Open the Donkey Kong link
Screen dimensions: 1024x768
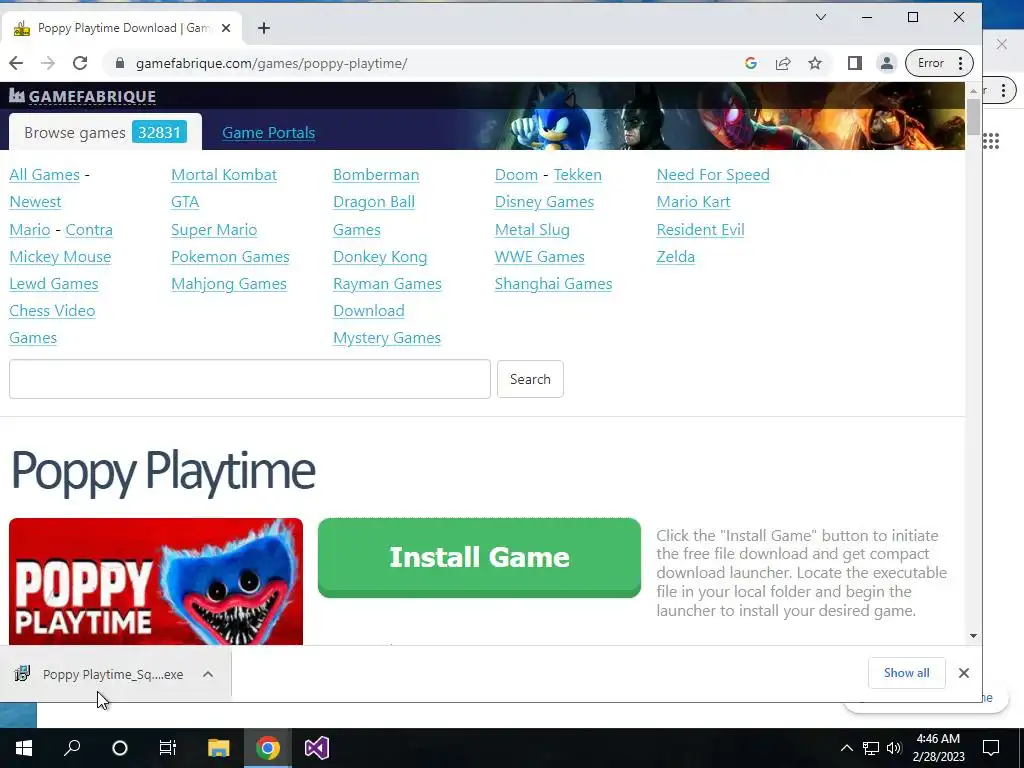point(380,257)
